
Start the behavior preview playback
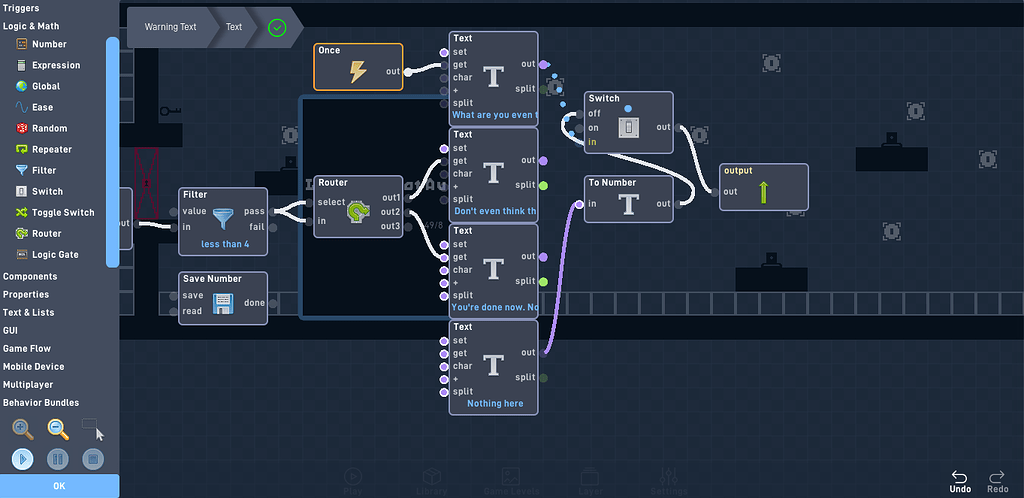(x=23, y=459)
